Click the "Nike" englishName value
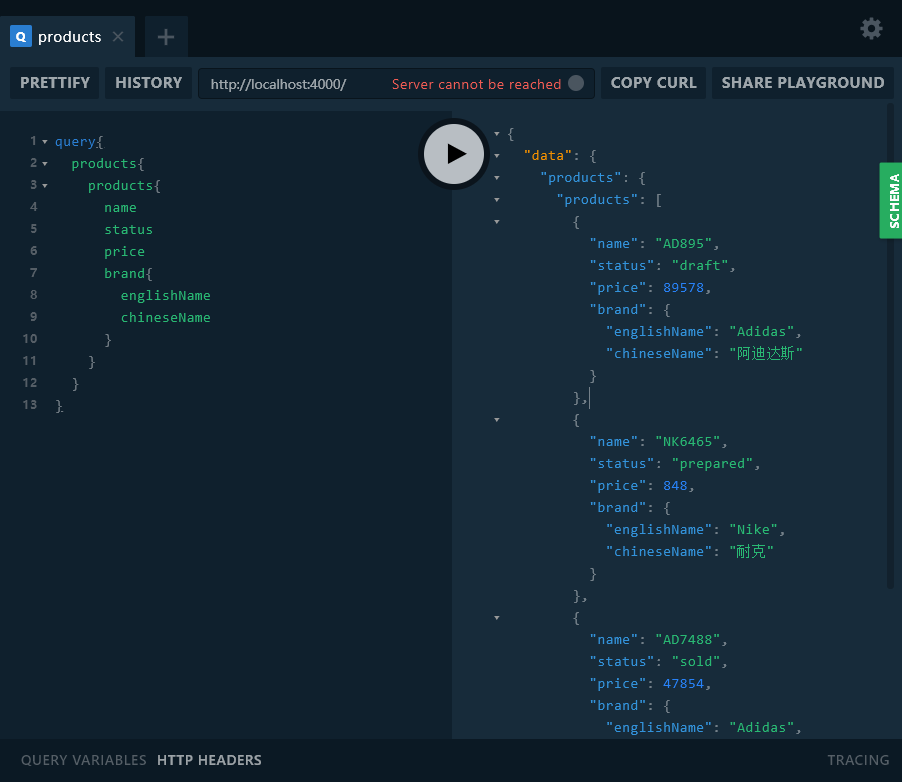Image resolution: width=902 pixels, height=782 pixels. coord(754,529)
